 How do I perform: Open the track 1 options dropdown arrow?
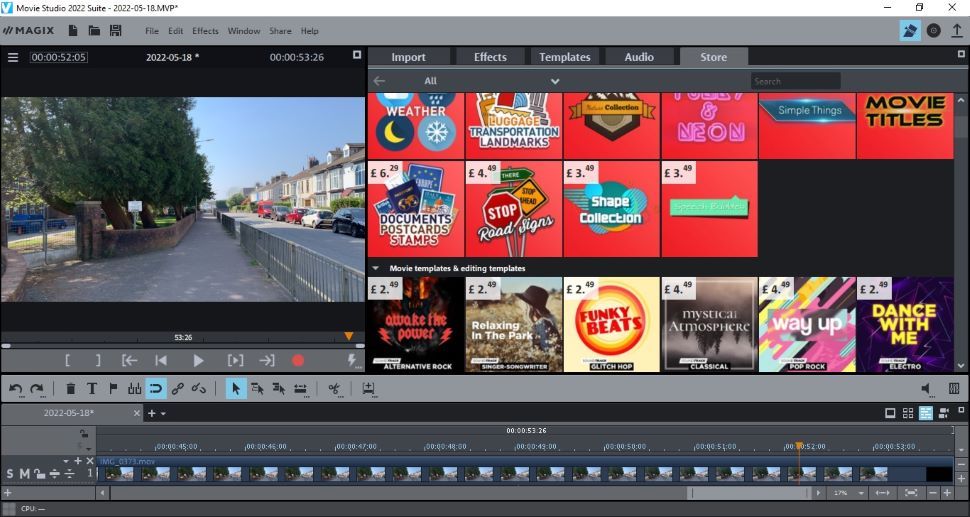pyautogui.click(x=66, y=461)
